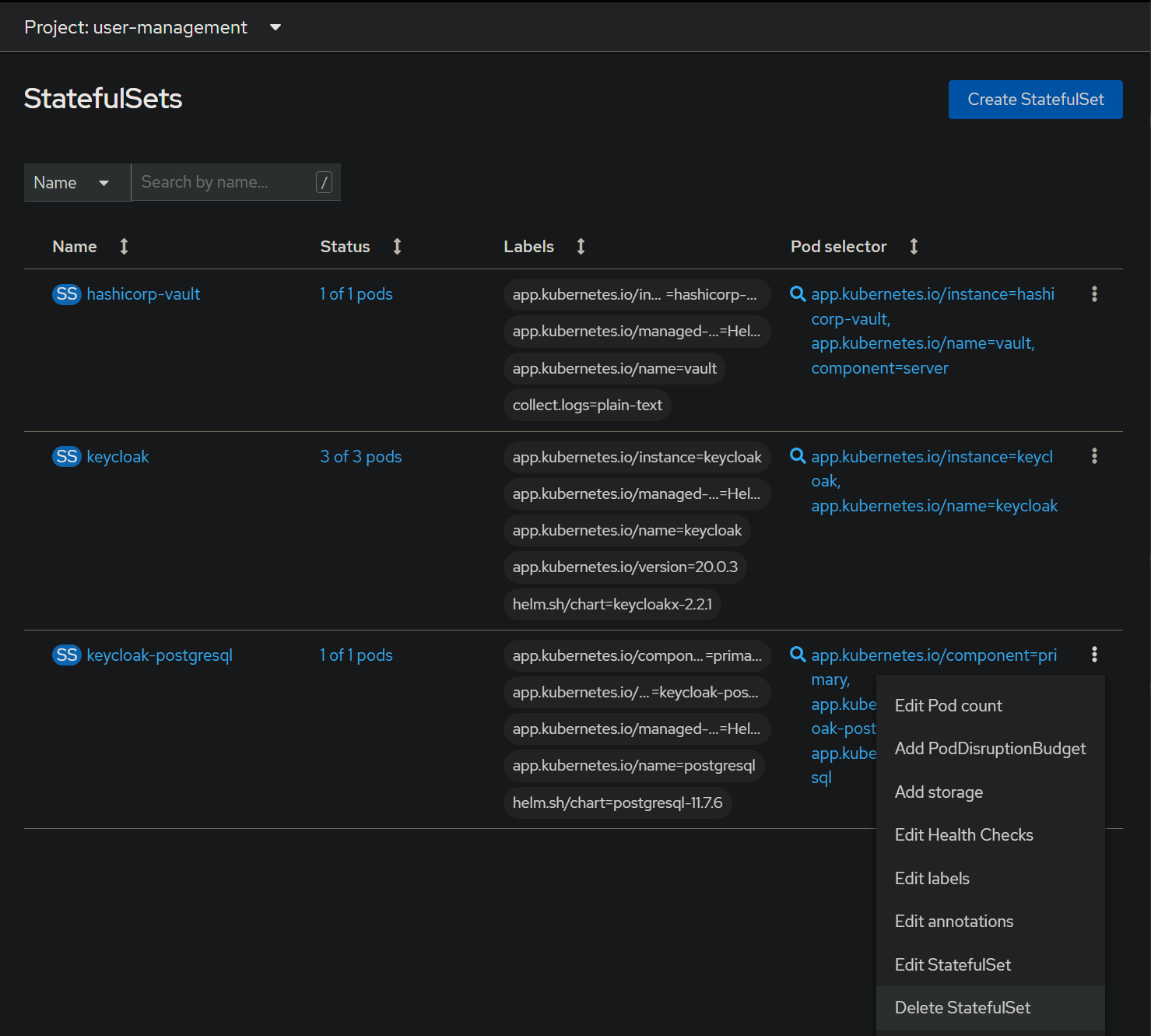
Task: Click hashicorp-vault's managed-by Helm label chip
Action: pyautogui.click(x=637, y=332)
